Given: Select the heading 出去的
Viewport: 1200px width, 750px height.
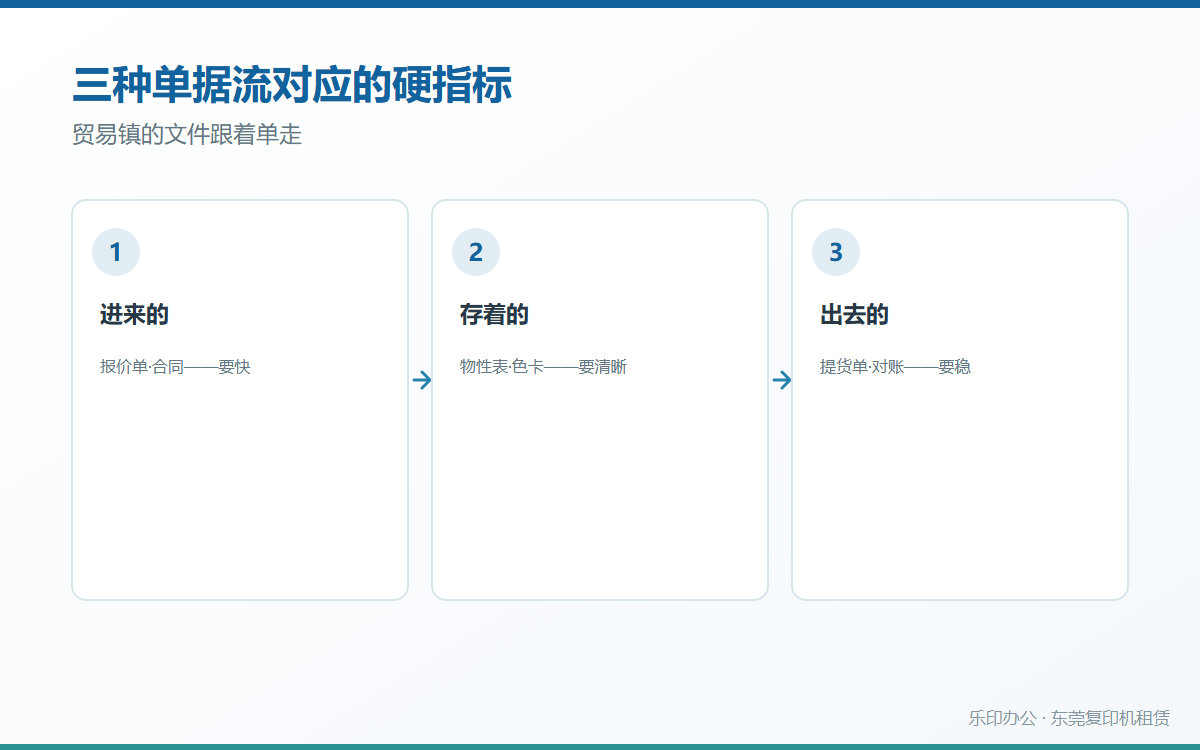Looking at the screenshot, I should (854, 315).
